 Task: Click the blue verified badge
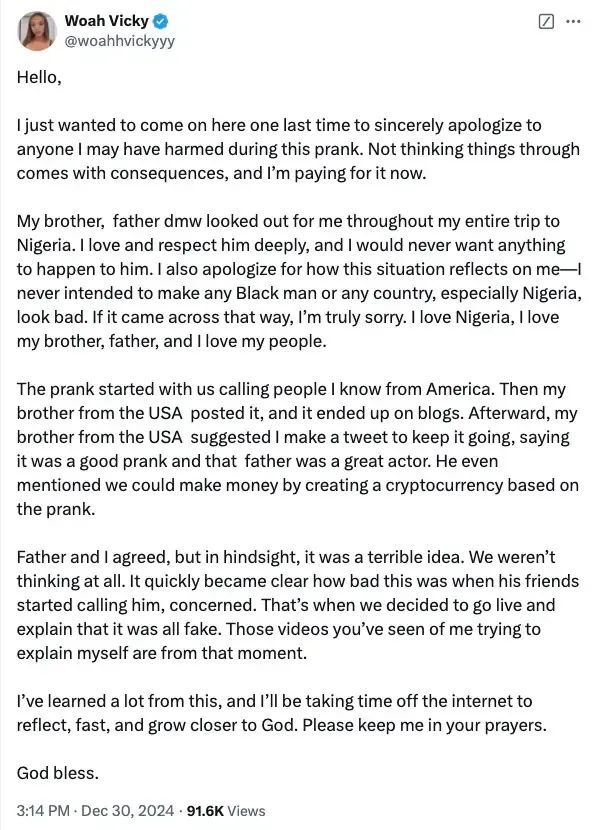tap(161, 22)
